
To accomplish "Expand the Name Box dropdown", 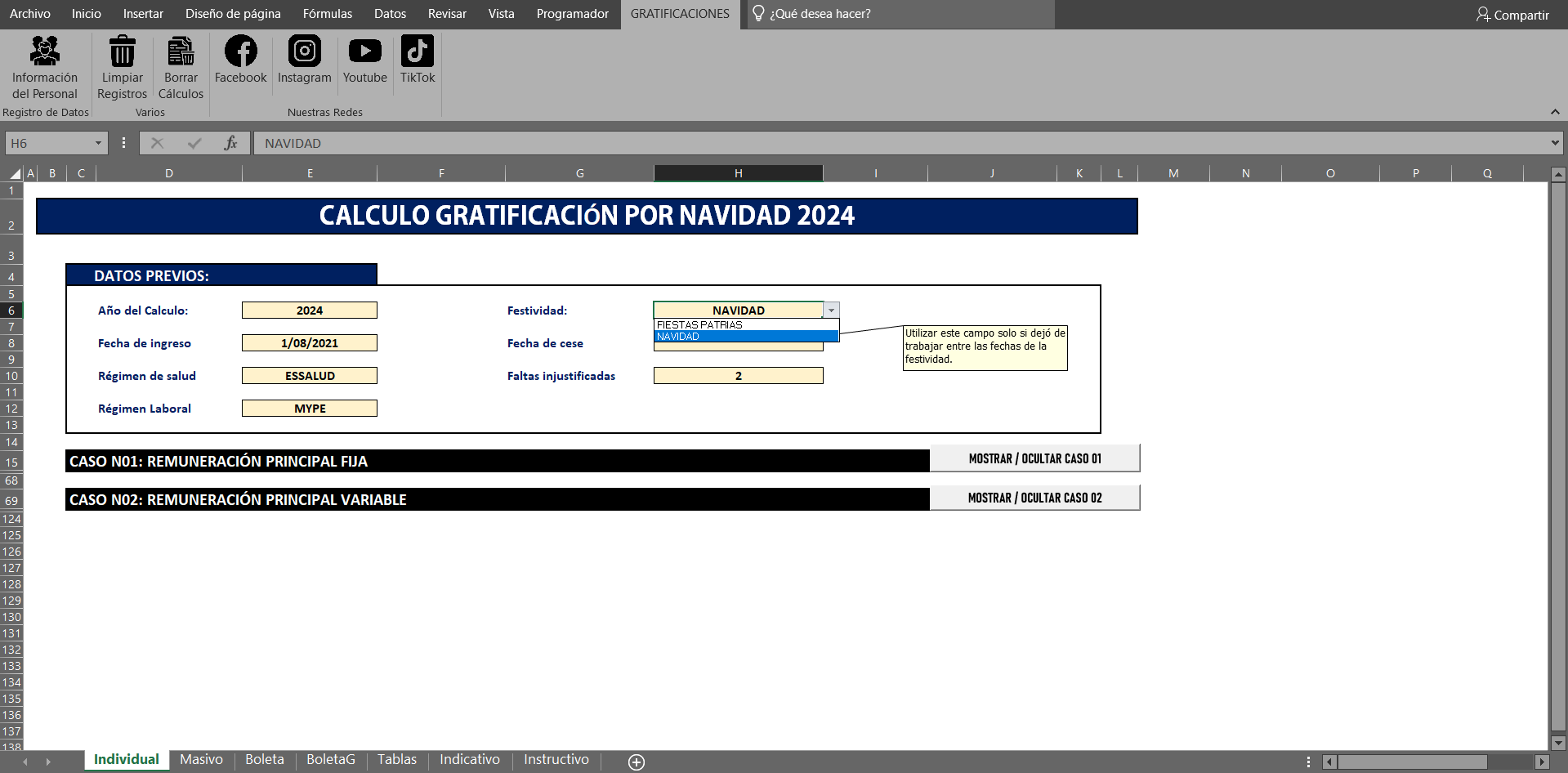I will pos(98,143).
